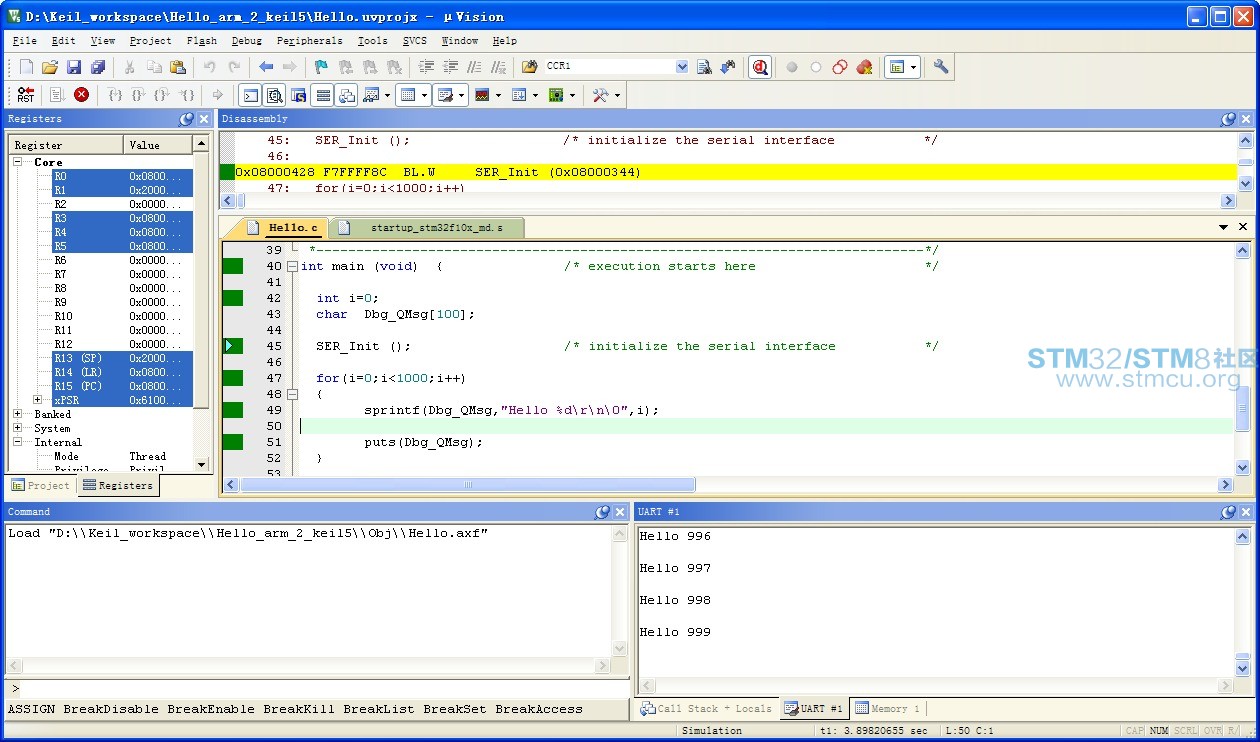Viewport: 1260px width, 742px height.
Task: Toggle the Symbols Window icon
Action: (299, 95)
